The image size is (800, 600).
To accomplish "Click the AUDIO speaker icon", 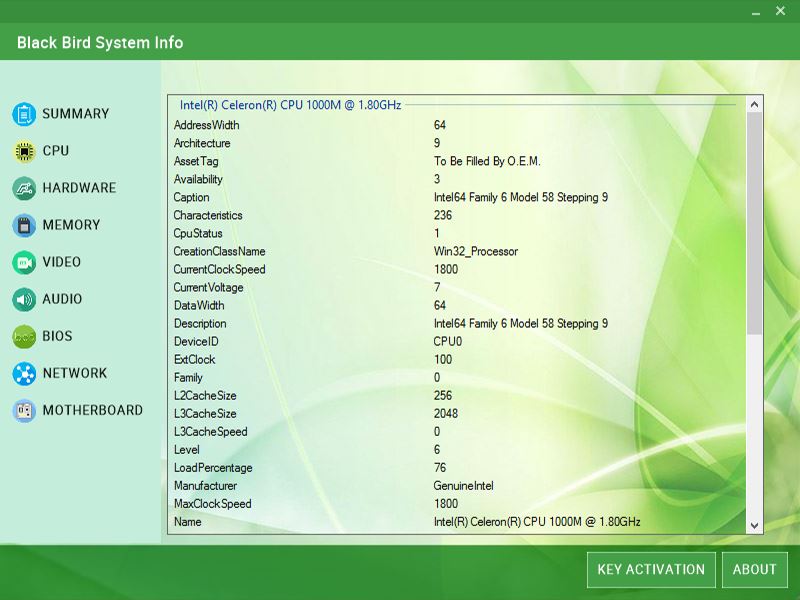I will tap(22, 299).
